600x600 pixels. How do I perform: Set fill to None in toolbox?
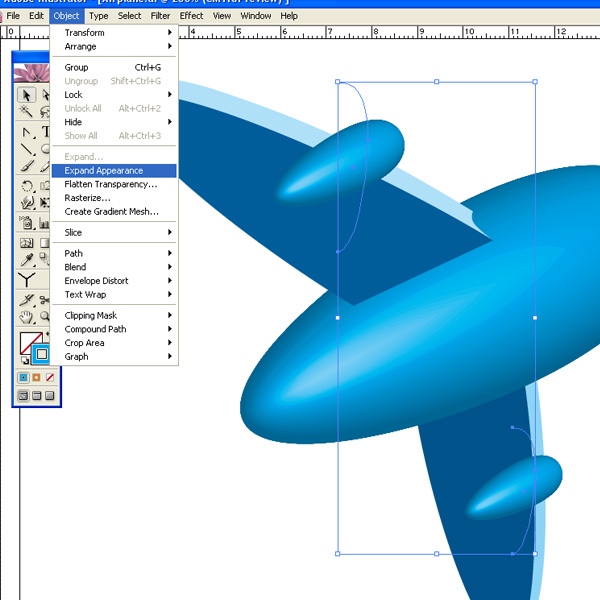50,378
